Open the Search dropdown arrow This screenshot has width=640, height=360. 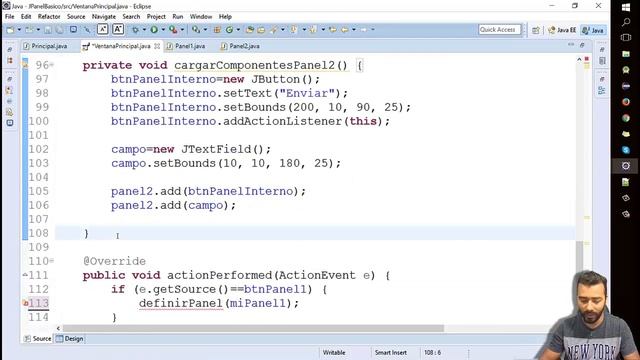(282, 29)
